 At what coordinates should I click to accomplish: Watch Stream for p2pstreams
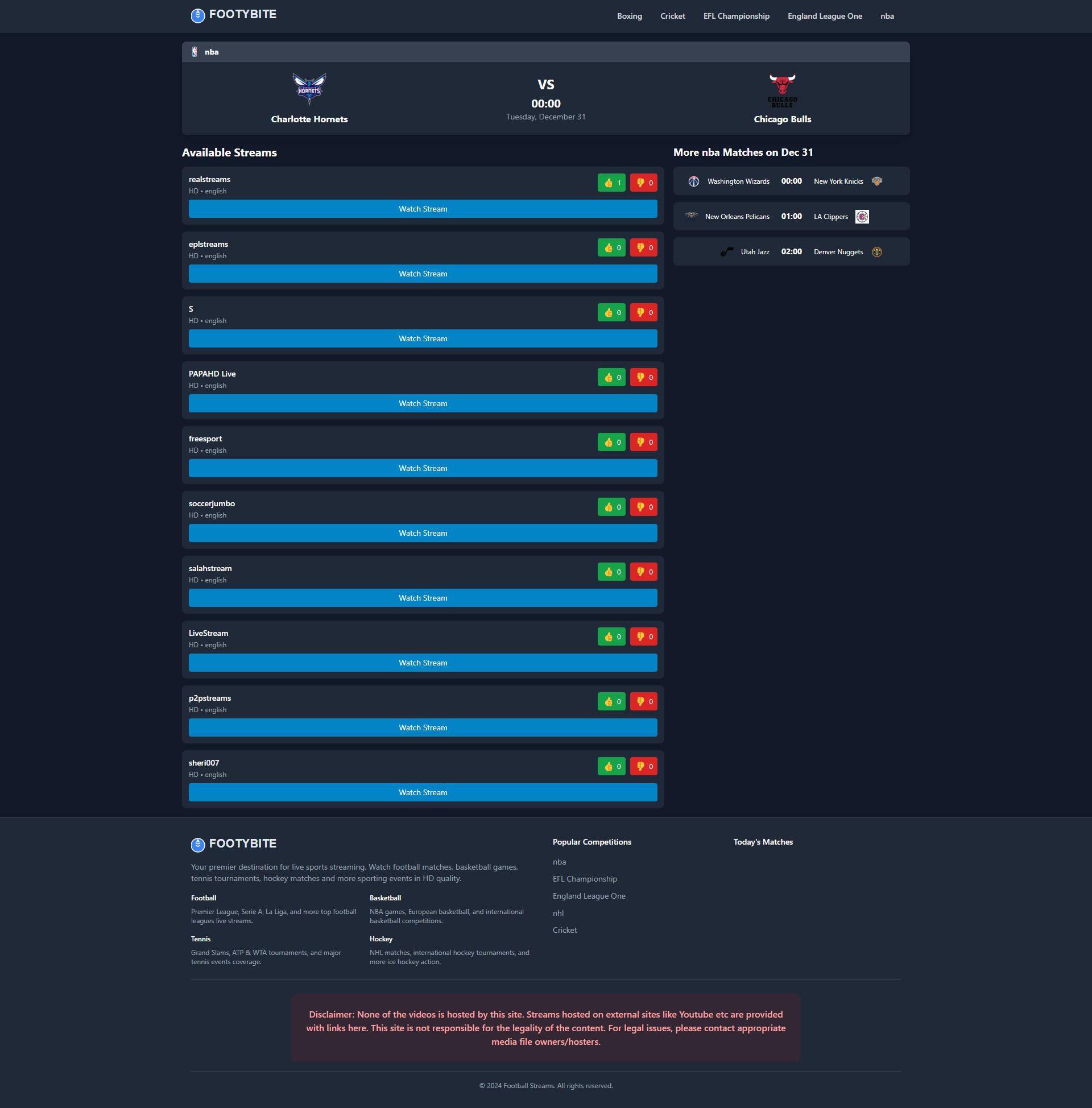(x=423, y=727)
